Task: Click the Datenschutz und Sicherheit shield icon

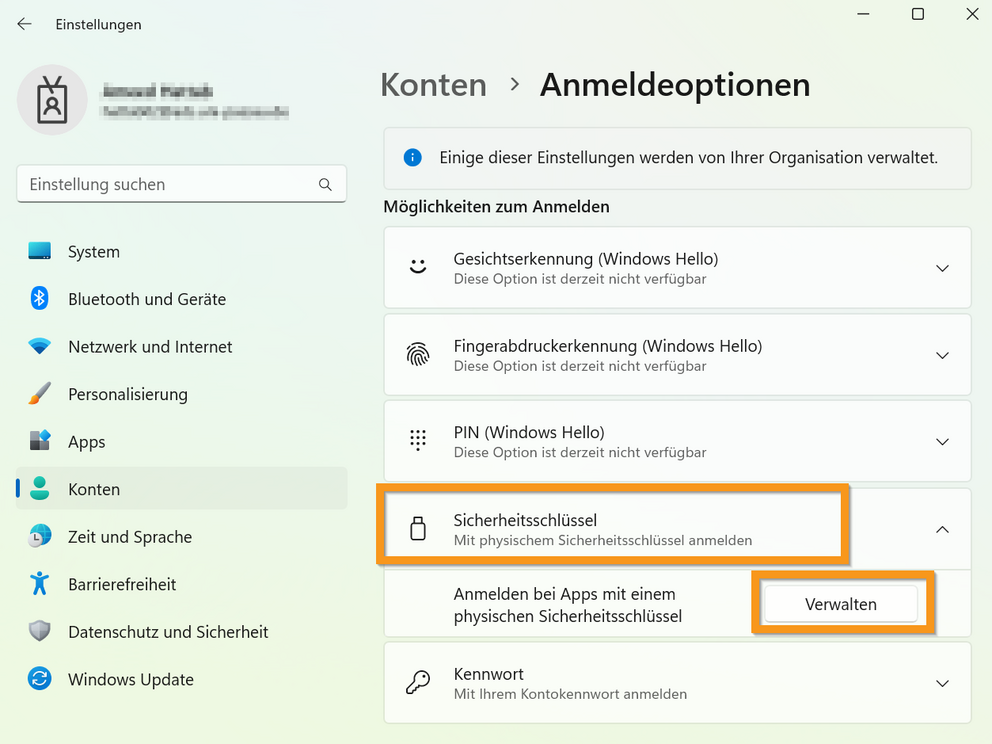Action: (40, 632)
